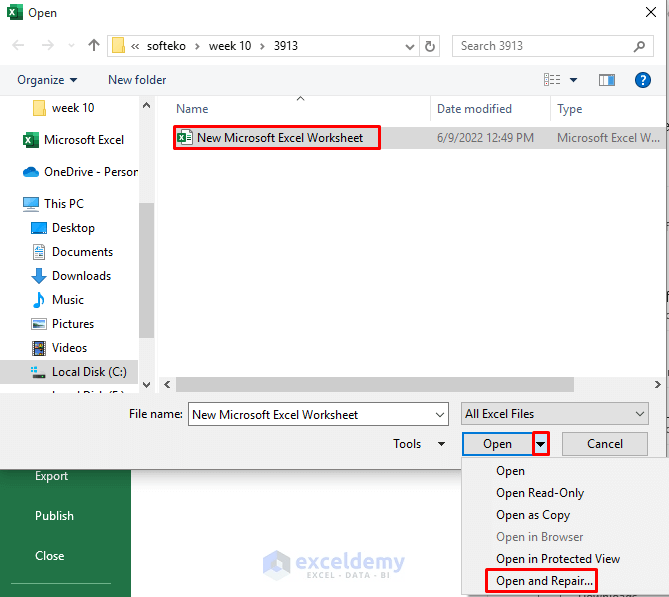This screenshot has width=669, height=597.
Task: Click the Cancel button
Action: [605, 444]
